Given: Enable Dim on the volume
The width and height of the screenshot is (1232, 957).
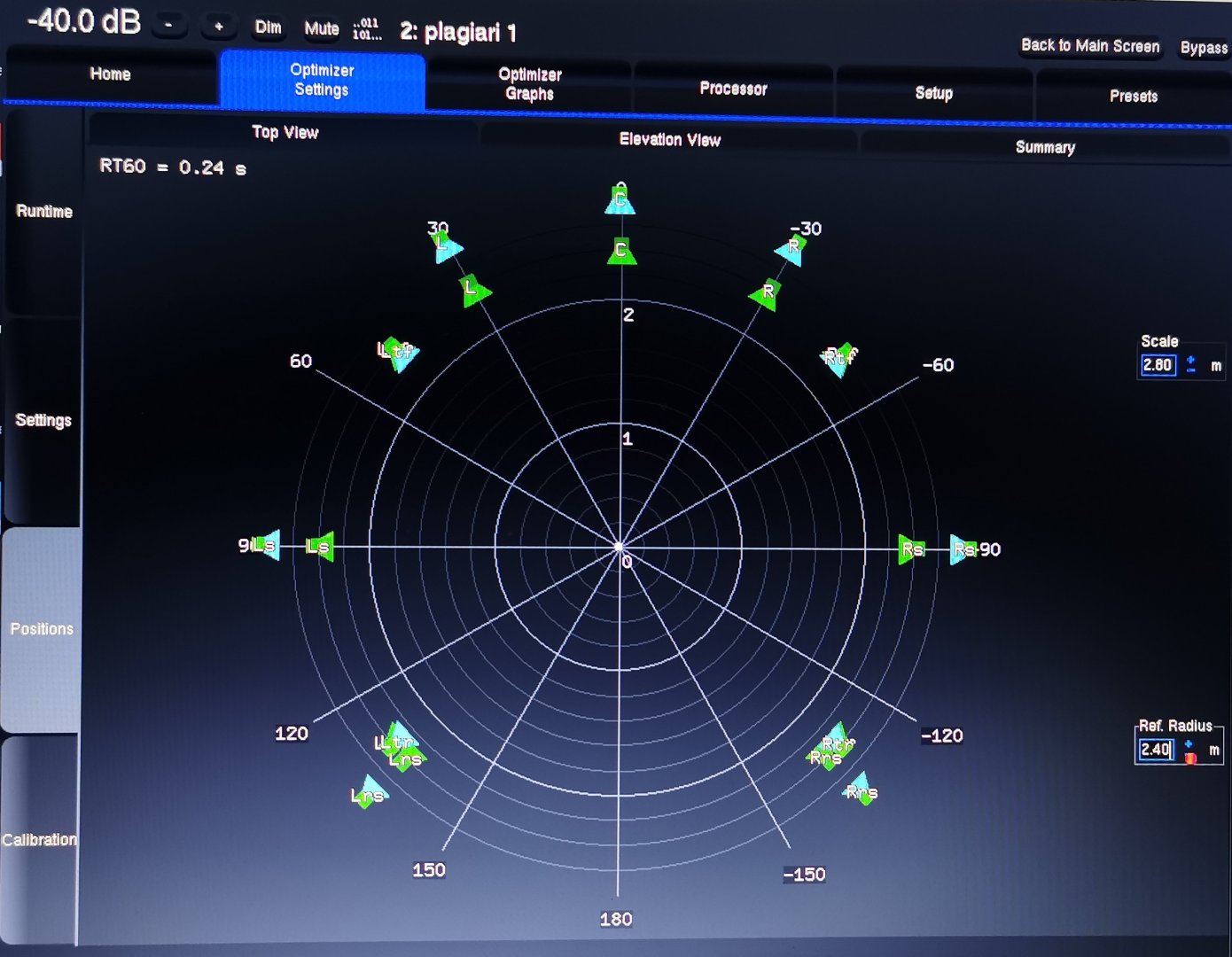Looking at the screenshot, I should tap(268, 27).
